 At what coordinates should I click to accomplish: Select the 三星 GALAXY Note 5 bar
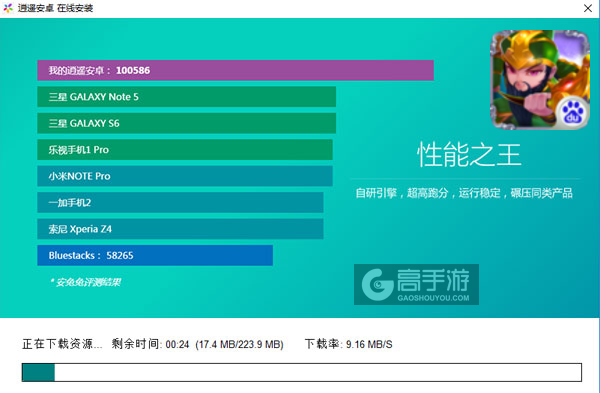(186, 97)
